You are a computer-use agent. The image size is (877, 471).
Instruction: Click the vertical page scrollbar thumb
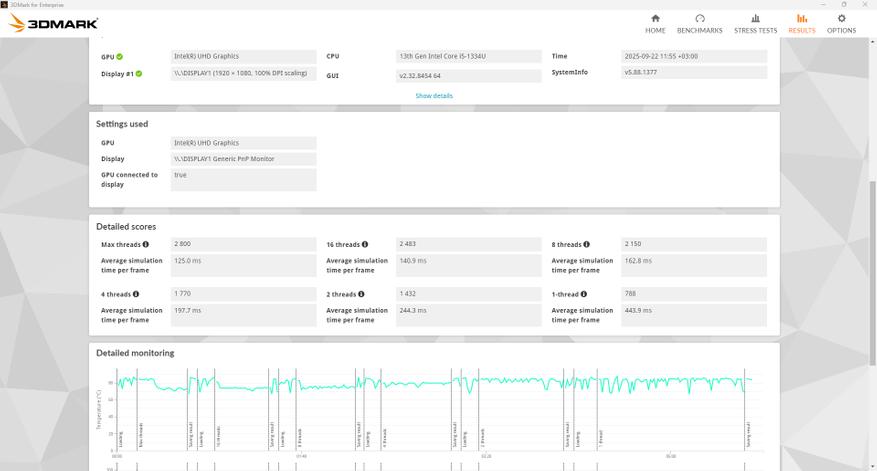click(872, 273)
